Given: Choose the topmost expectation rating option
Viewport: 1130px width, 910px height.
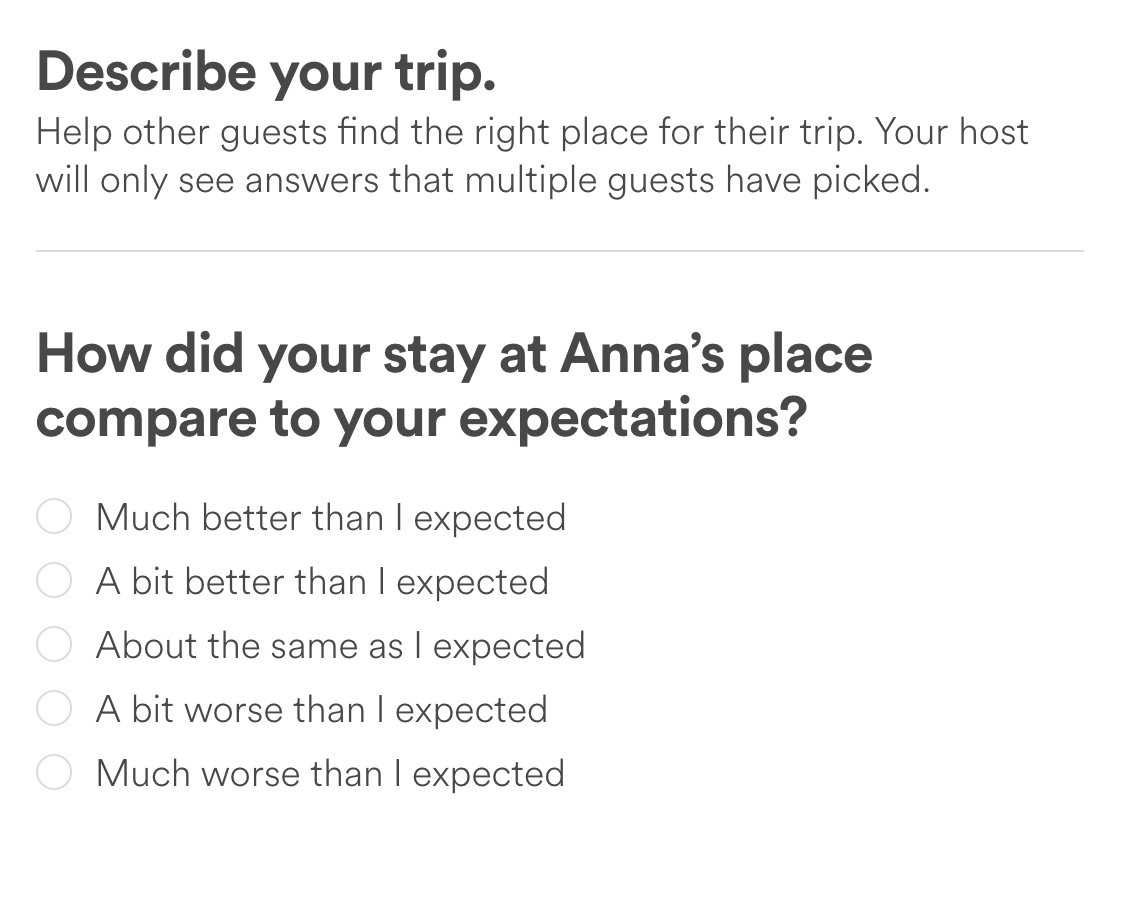Looking at the screenshot, I should click(54, 517).
